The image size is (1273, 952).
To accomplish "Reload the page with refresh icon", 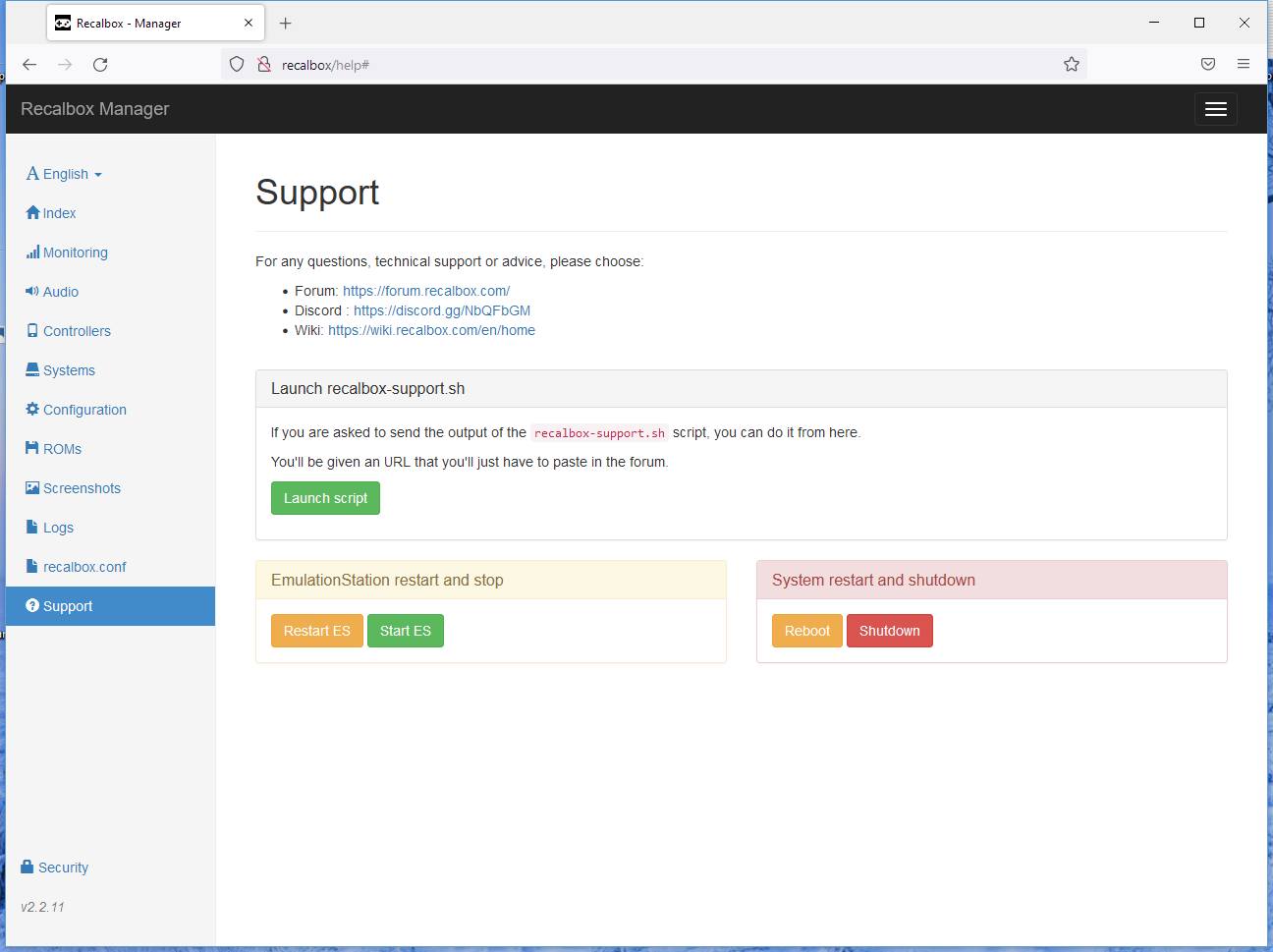I will (x=100, y=64).
